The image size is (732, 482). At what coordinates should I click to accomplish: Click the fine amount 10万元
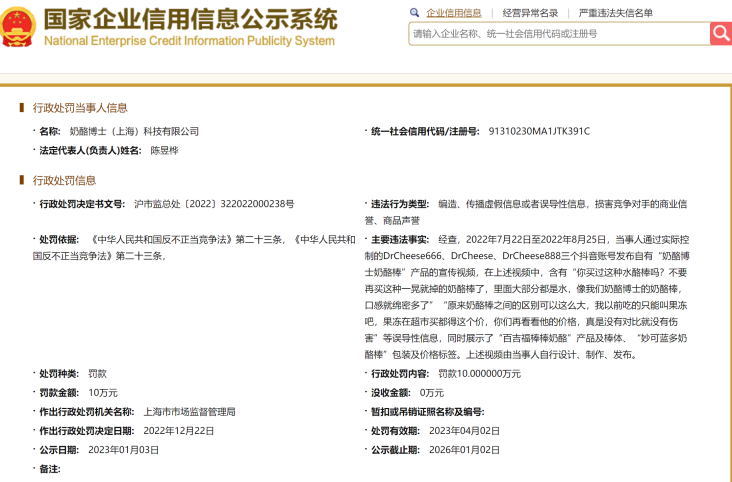[x=103, y=393]
